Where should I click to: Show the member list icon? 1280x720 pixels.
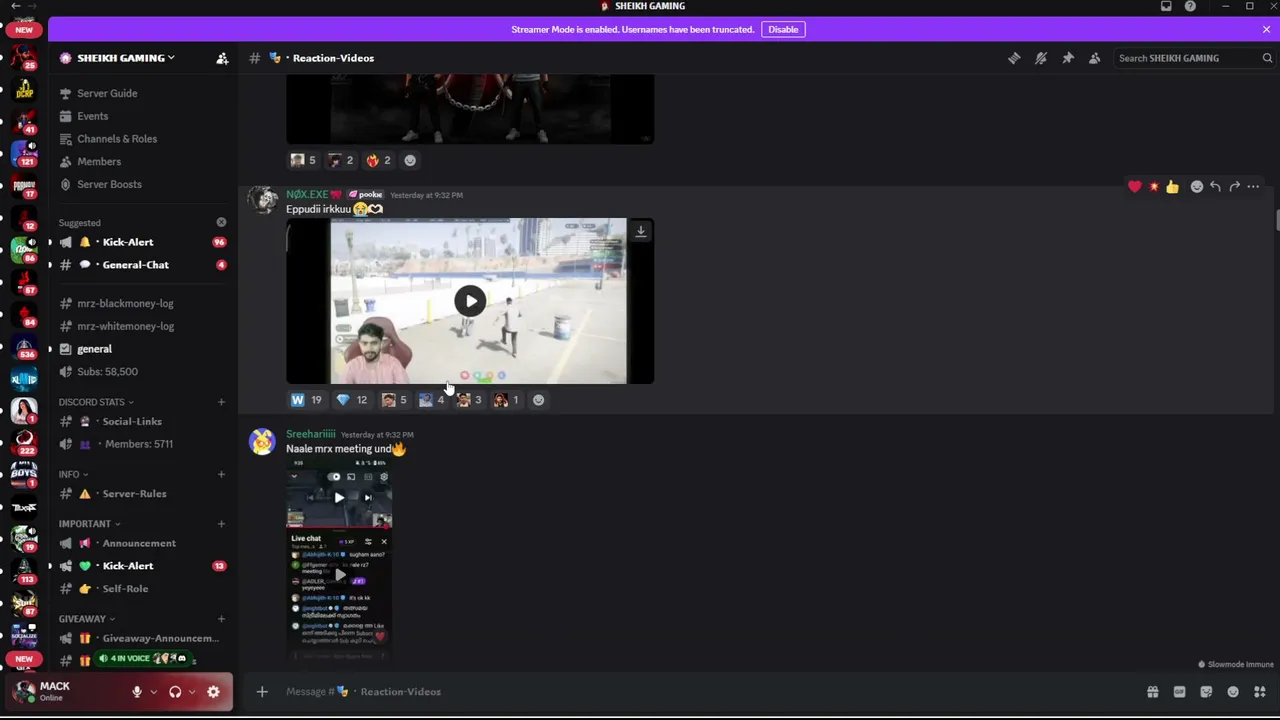(1095, 58)
